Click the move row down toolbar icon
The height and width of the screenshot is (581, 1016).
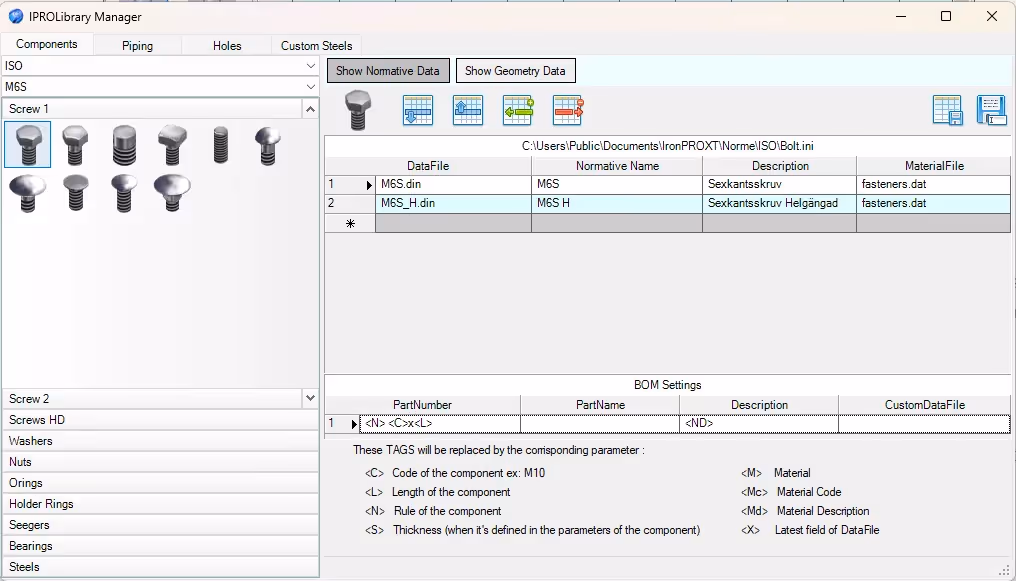click(418, 110)
